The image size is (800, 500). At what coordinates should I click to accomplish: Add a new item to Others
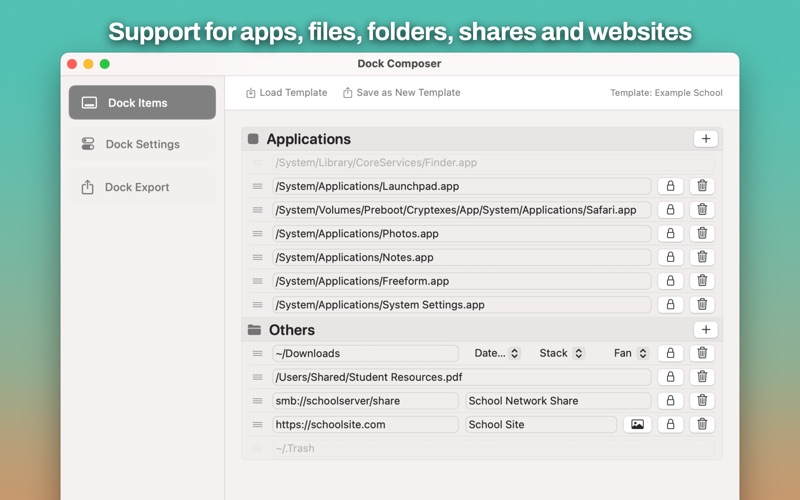[x=706, y=330]
